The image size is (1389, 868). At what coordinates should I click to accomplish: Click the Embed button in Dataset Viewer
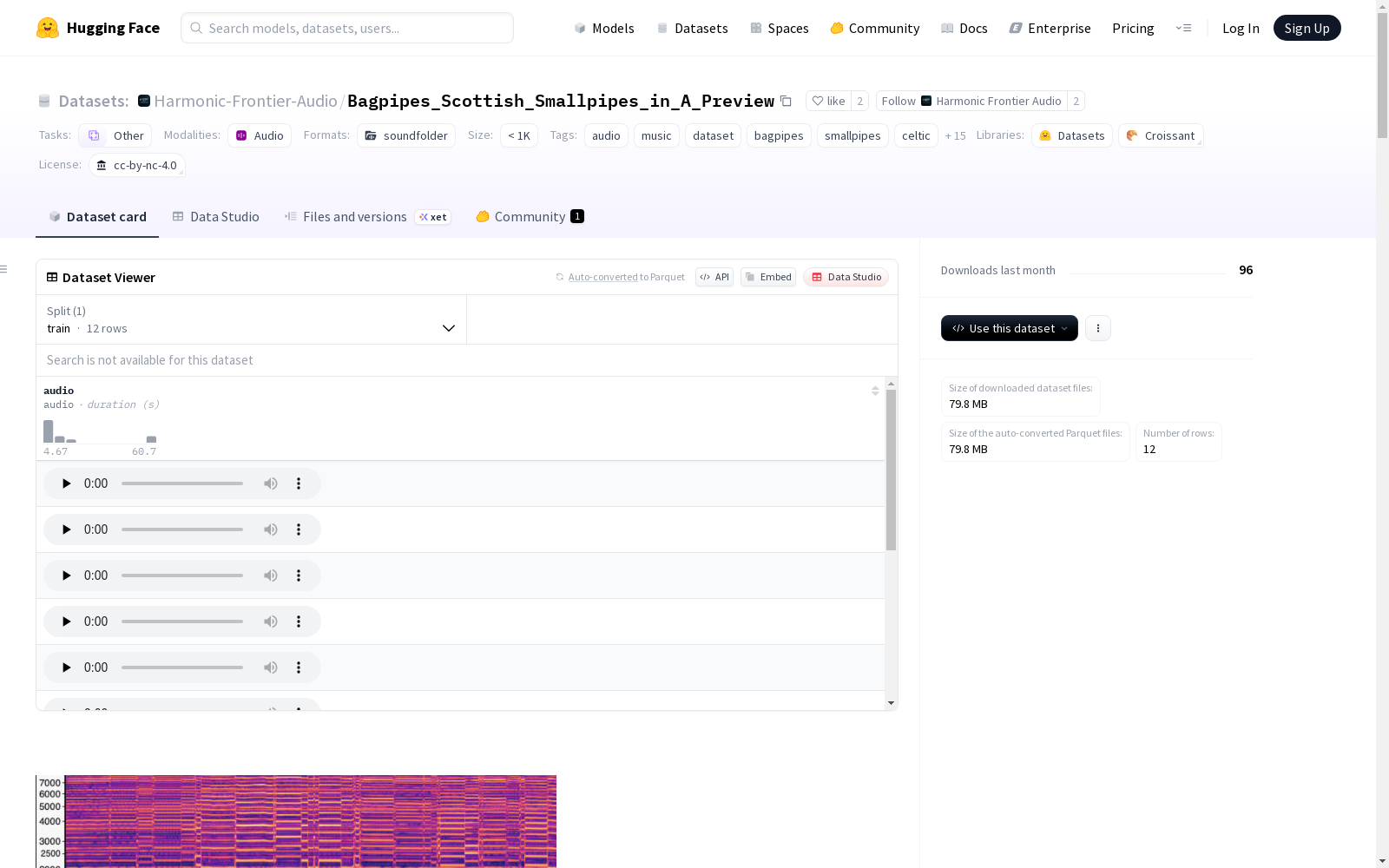768,277
